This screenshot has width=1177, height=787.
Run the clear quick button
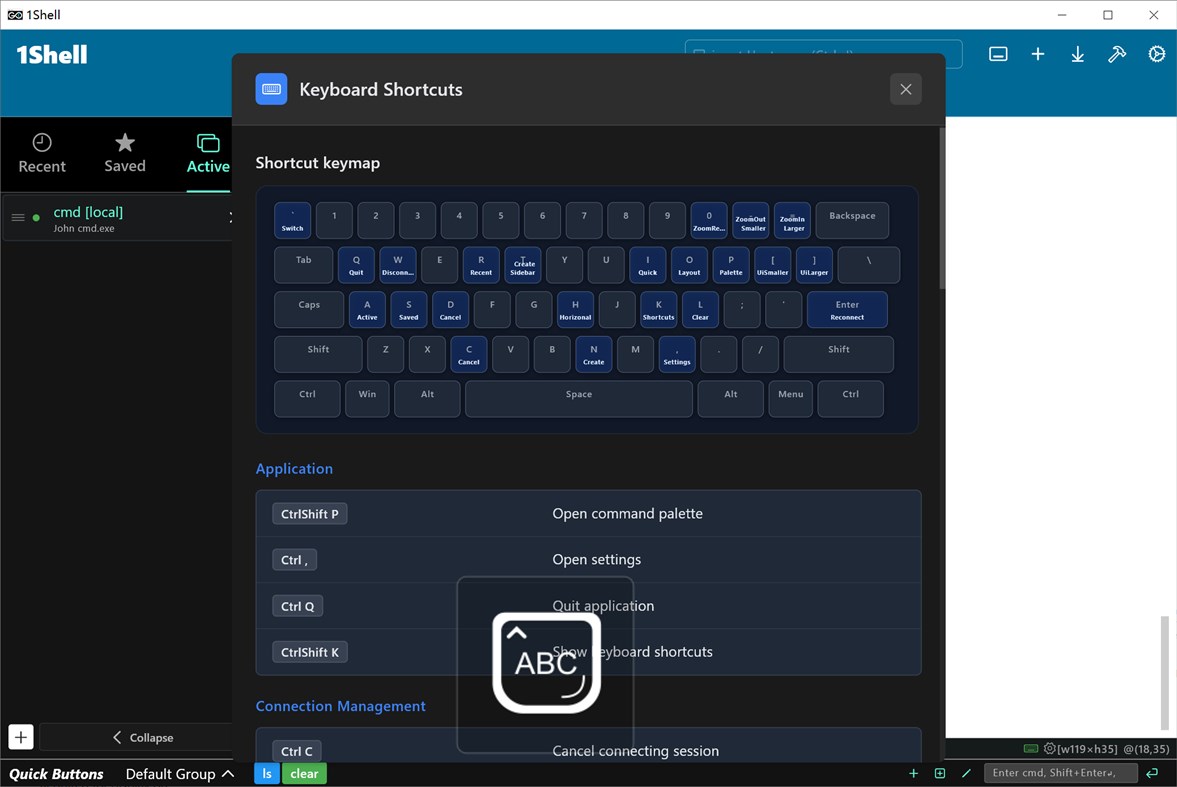point(304,773)
